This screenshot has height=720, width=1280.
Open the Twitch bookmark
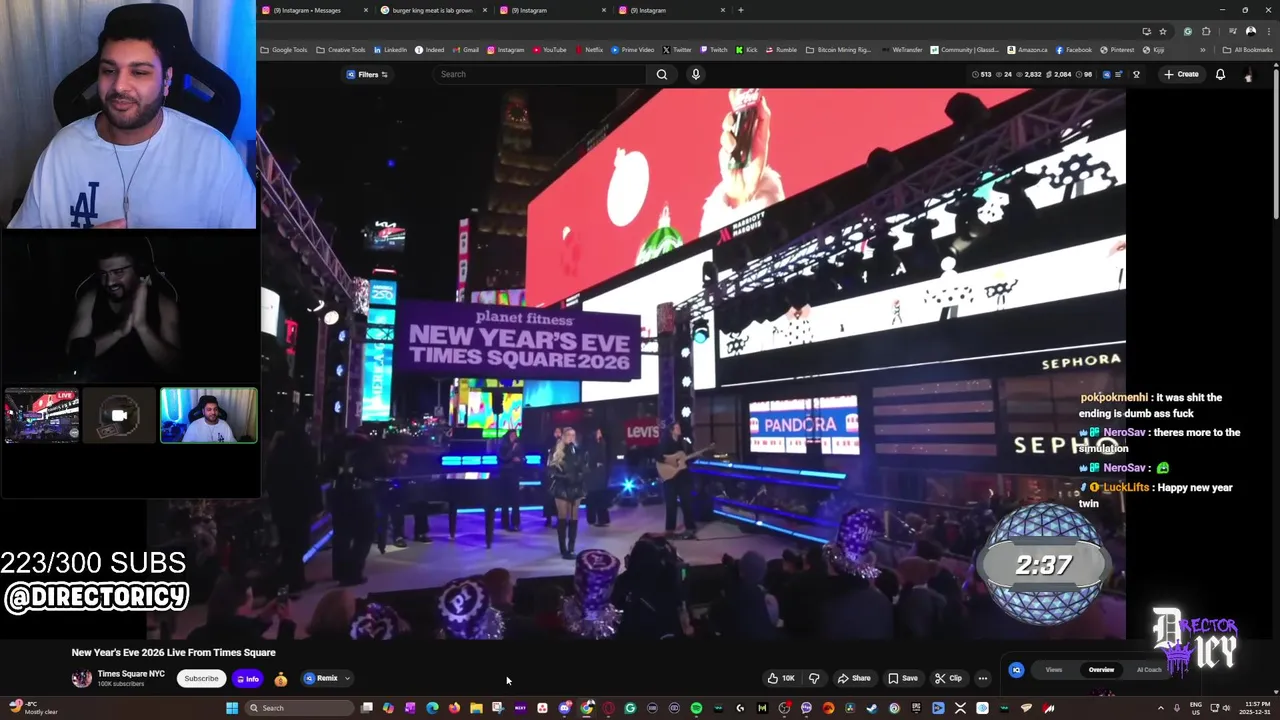pos(714,50)
